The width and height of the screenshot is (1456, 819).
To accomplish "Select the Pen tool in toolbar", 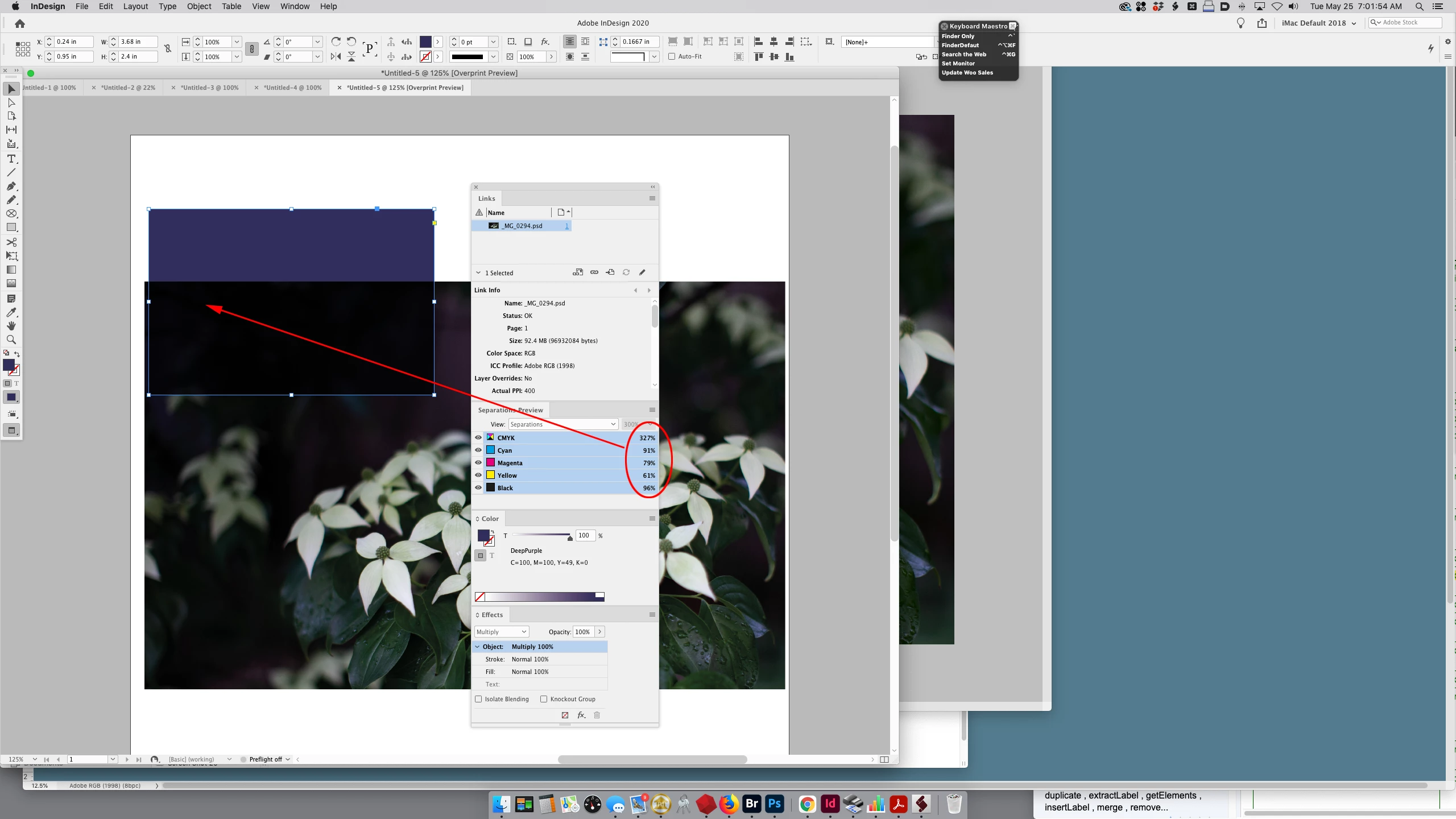I will tap(11, 186).
